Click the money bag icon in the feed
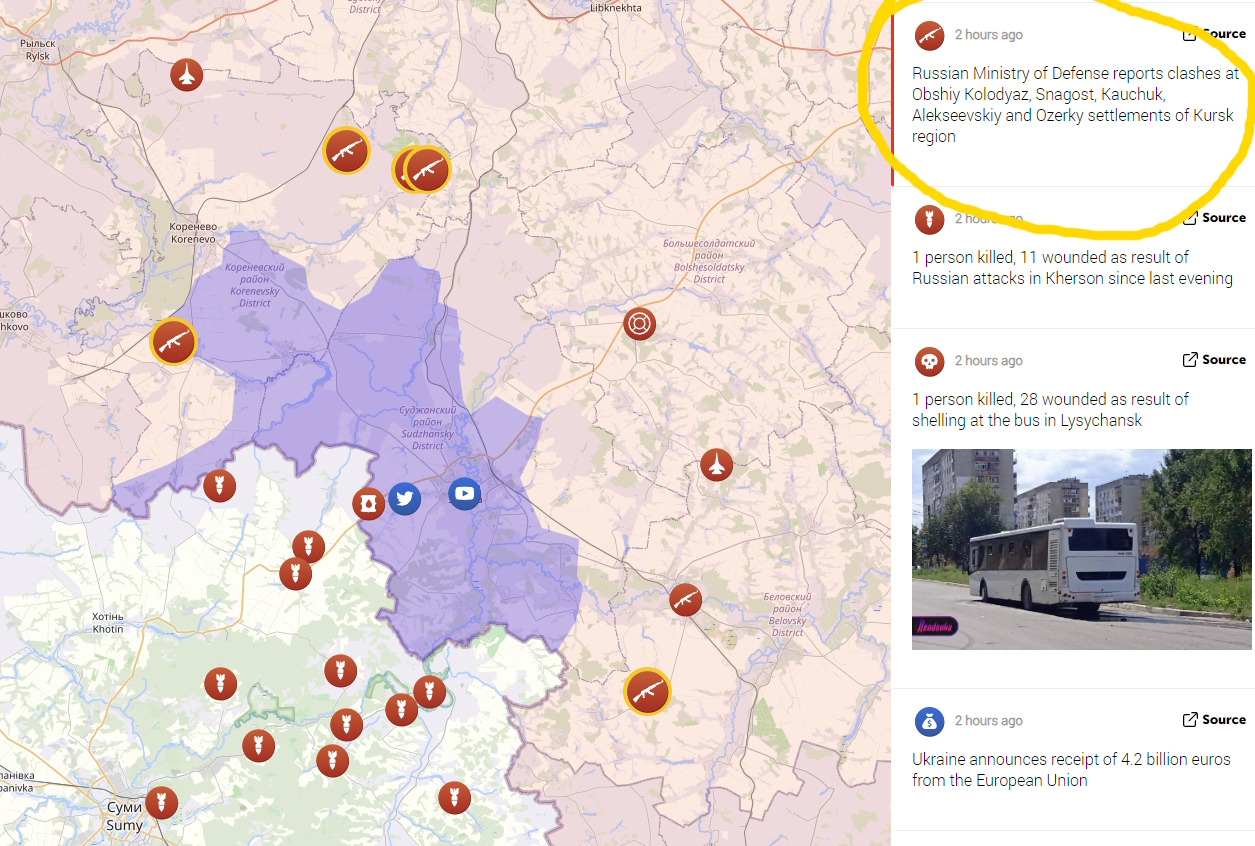This screenshot has width=1255, height=846. 929,721
